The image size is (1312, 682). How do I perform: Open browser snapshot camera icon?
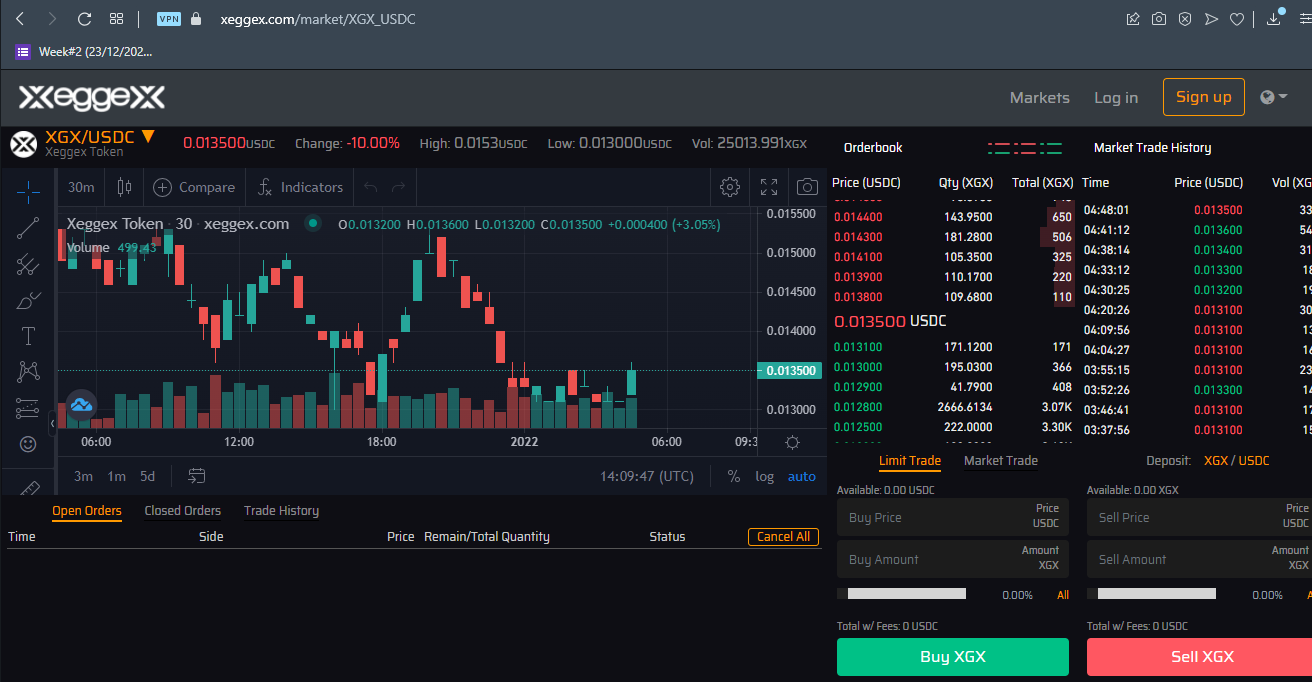tap(1159, 19)
